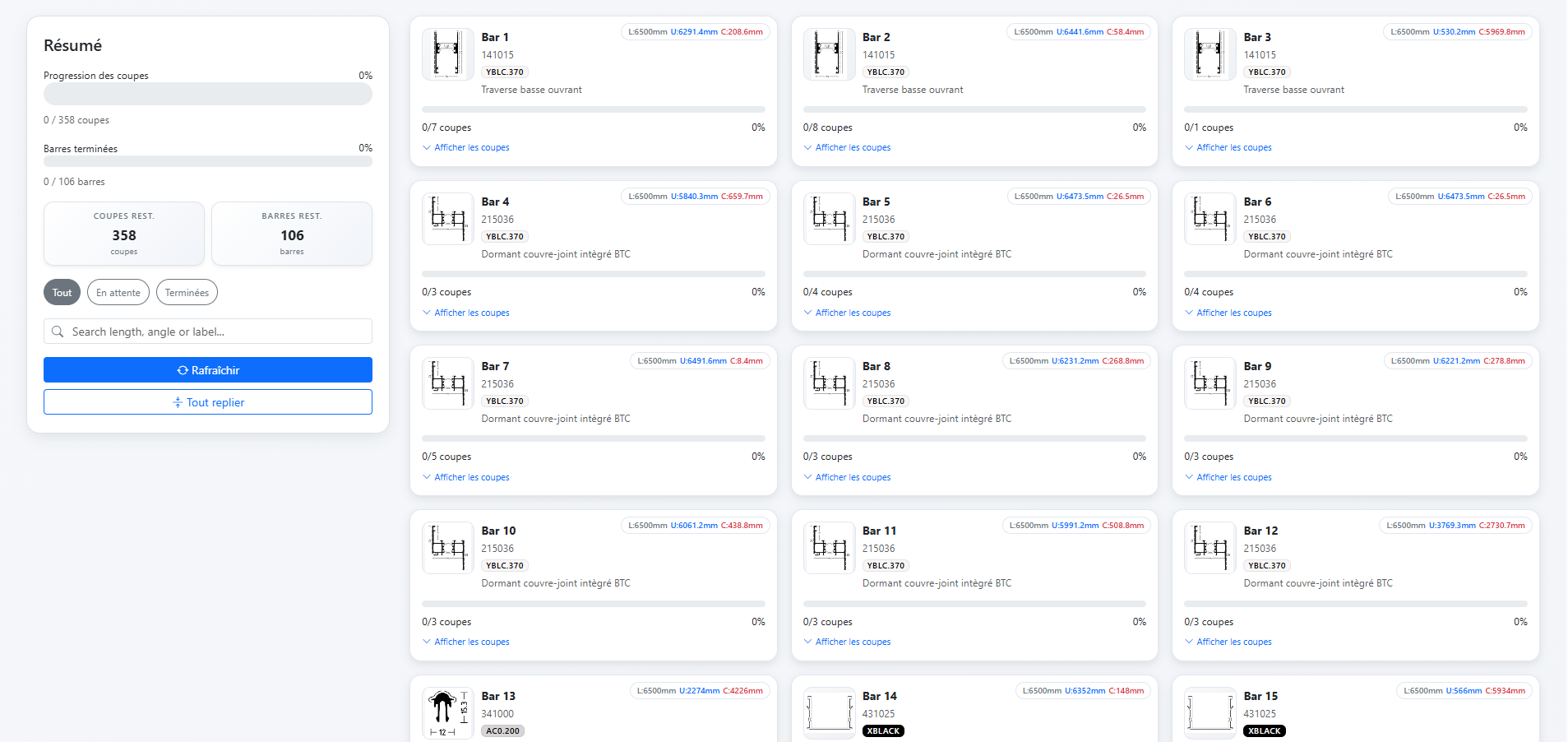The image size is (1568, 742).
Task: Click the Bar 1 profile thumbnail icon
Action: click(447, 54)
